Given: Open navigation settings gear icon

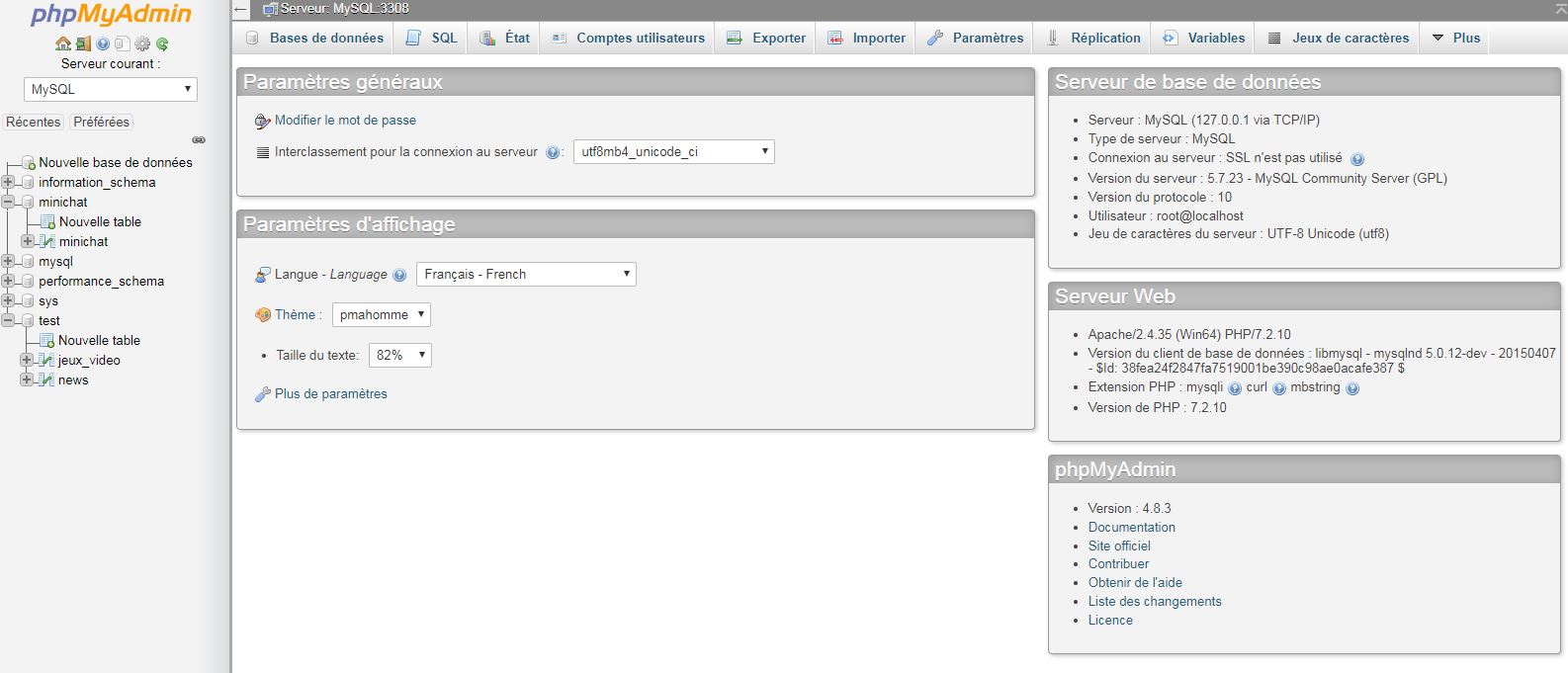Looking at the screenshot, I should click(x=142, y=43).
